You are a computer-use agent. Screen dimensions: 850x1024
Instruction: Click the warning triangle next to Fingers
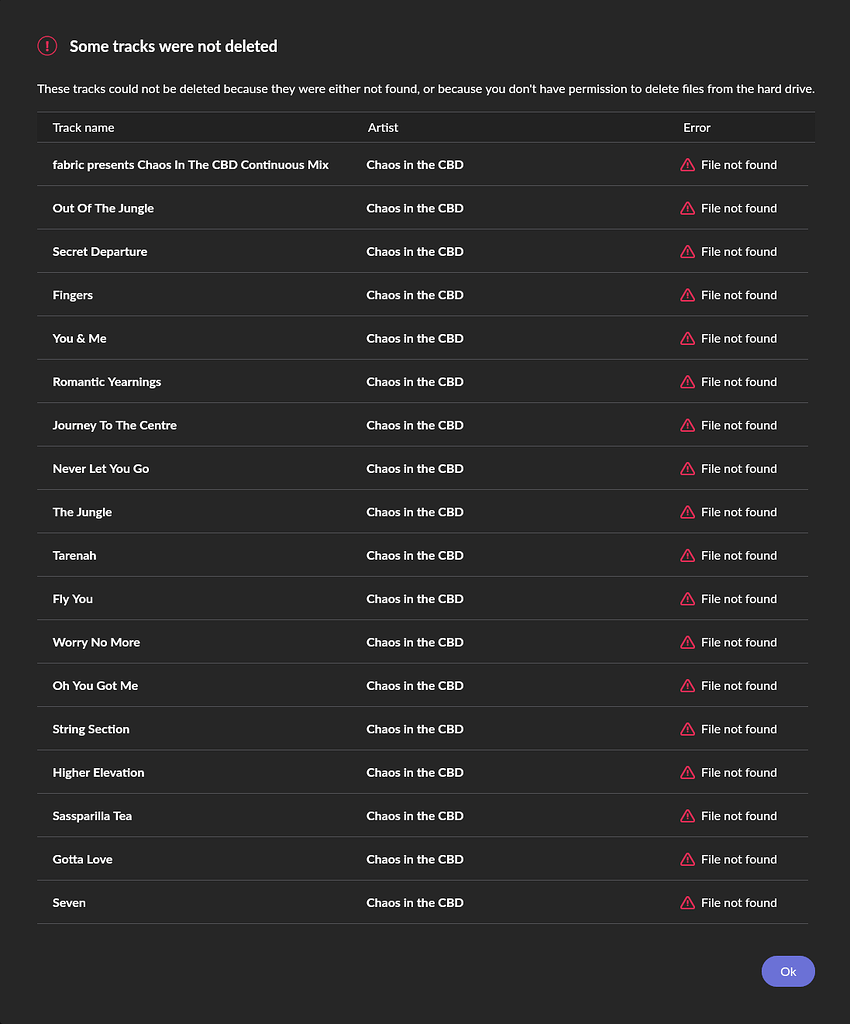point(687,295)
